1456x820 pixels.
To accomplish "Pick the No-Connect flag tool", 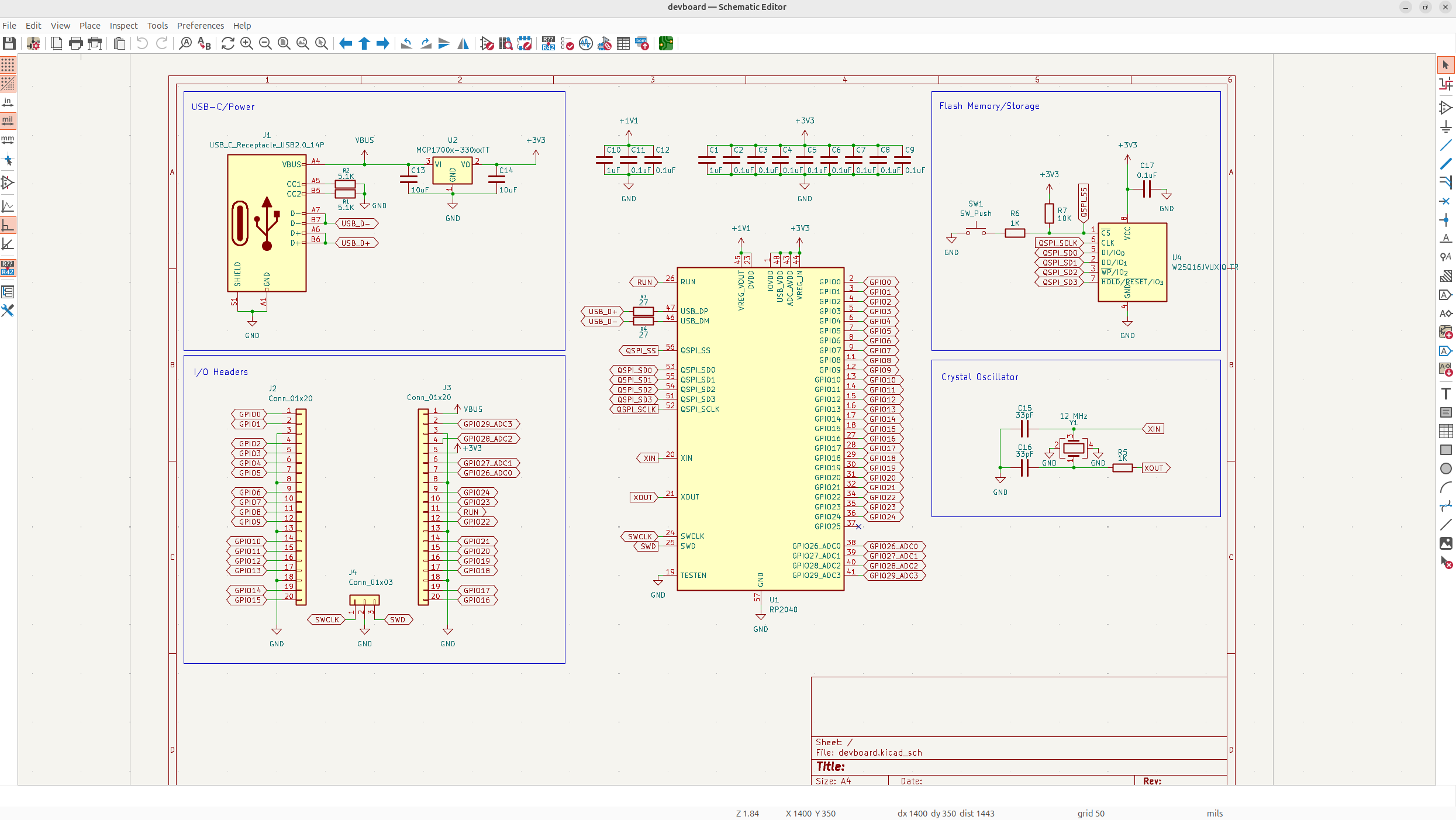I will point(1445,201).
